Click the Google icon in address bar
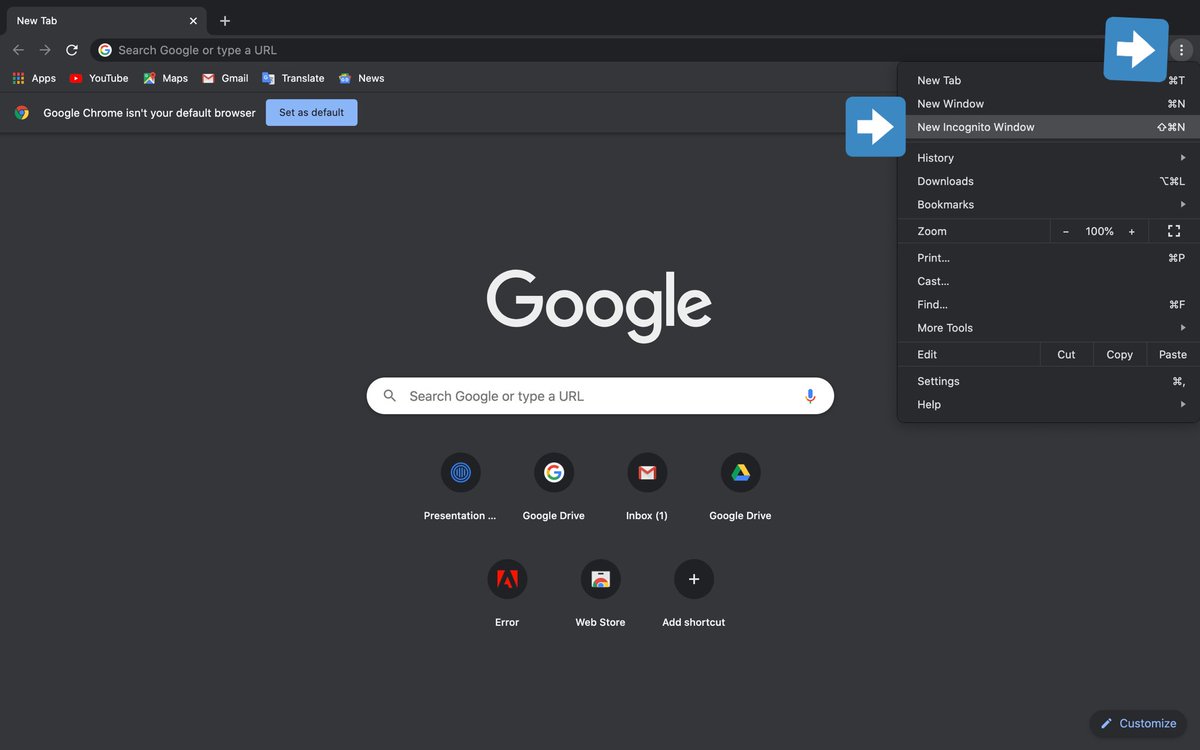 pos(105,50)
